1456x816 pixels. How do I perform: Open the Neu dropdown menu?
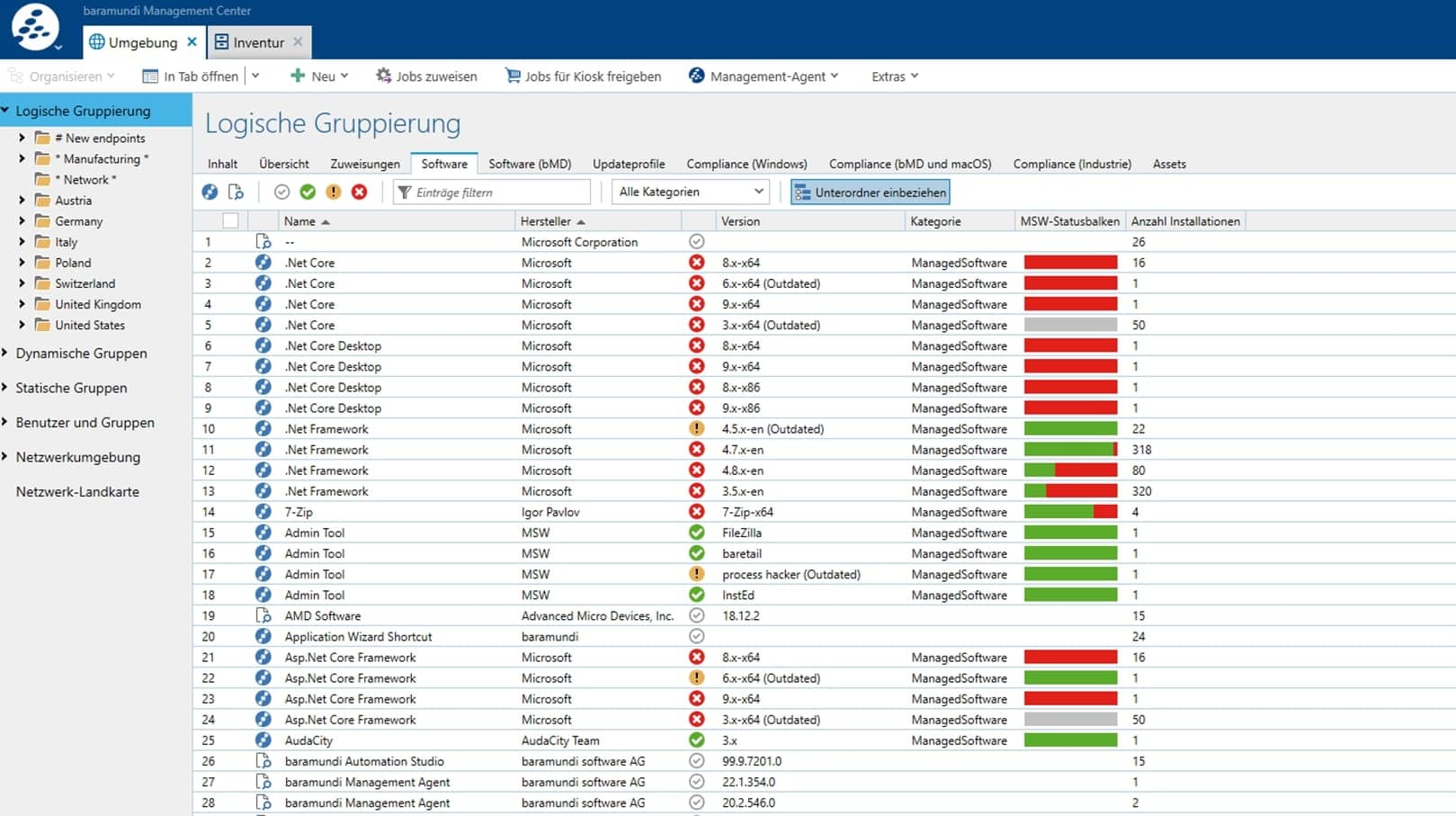click(x=319, y=76)
